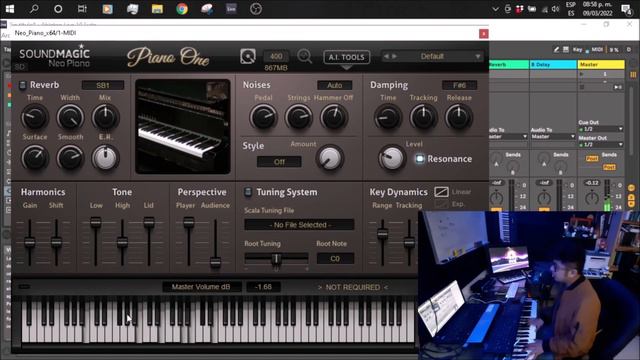Click the Tone Low fader
The width and height of the screenshot is (640, 360).
(96, 222)
